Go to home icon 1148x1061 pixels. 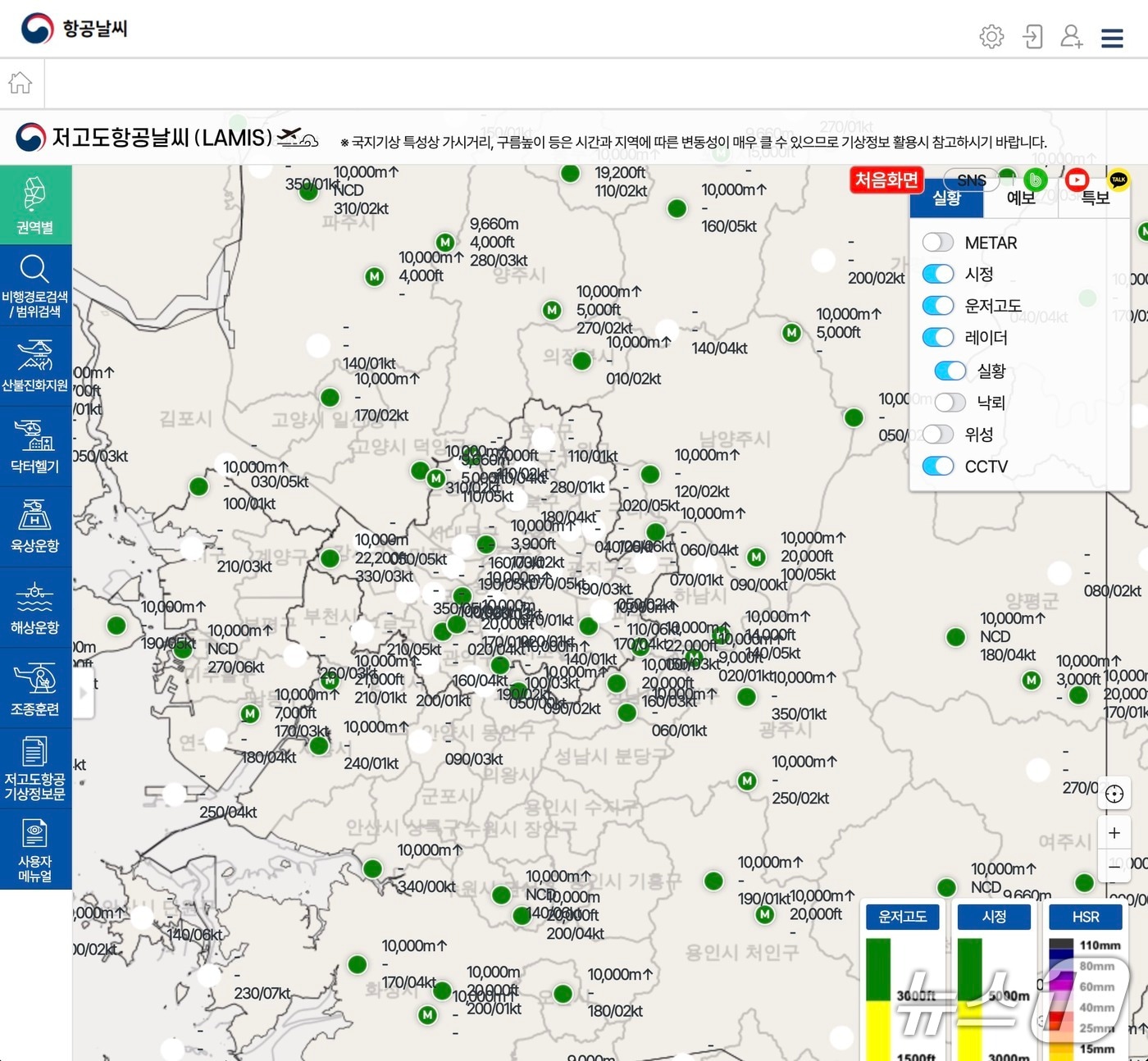20,83
